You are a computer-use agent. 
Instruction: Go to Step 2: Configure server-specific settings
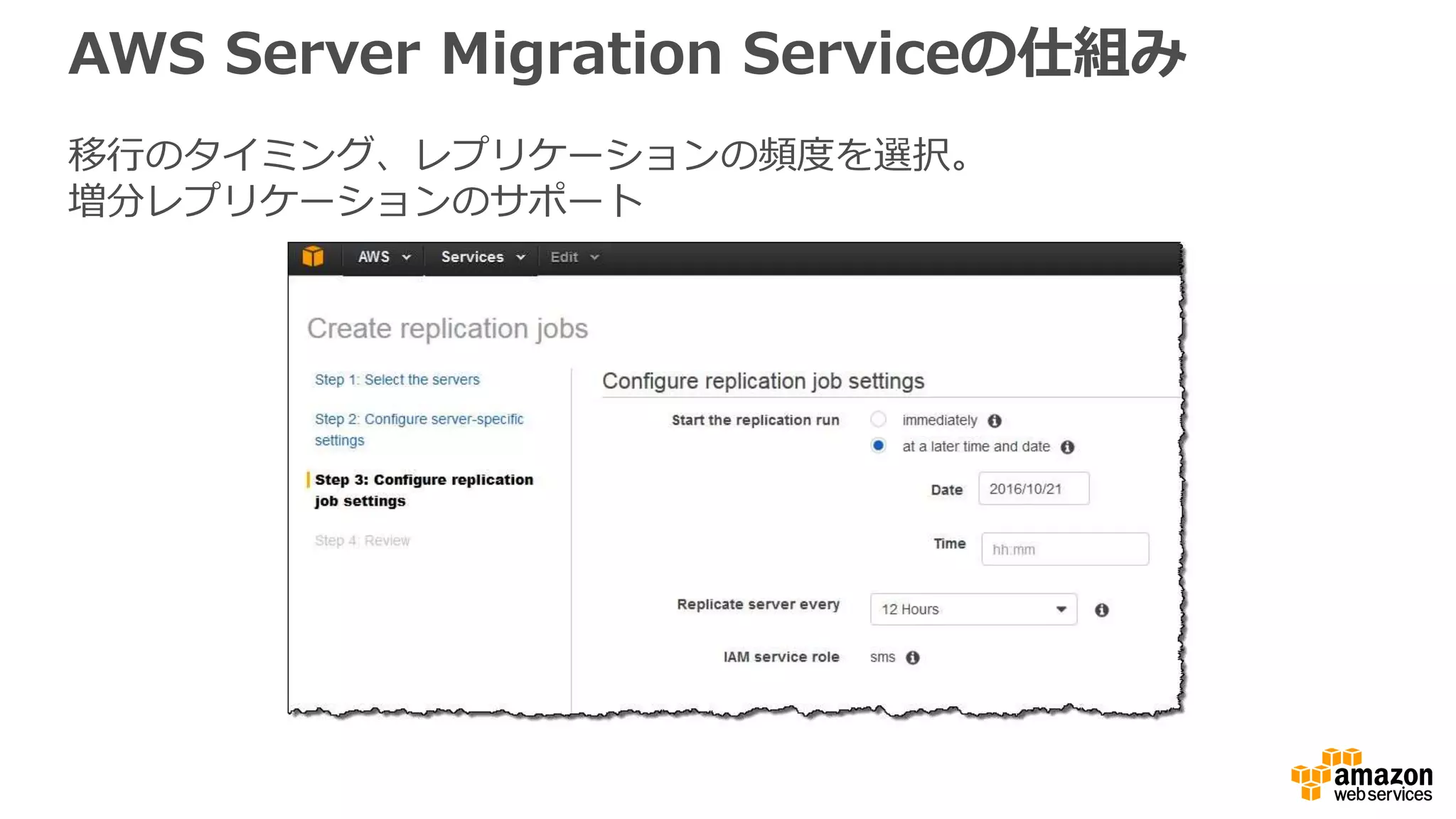[419, 429]
